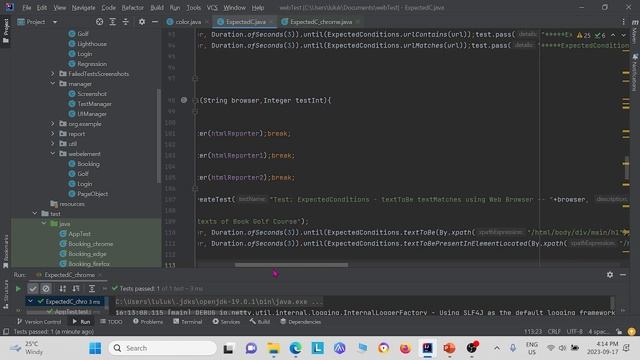Viewport: 640px width, 360px height.
Task: Open the File menu
Action: coord(27,8)
